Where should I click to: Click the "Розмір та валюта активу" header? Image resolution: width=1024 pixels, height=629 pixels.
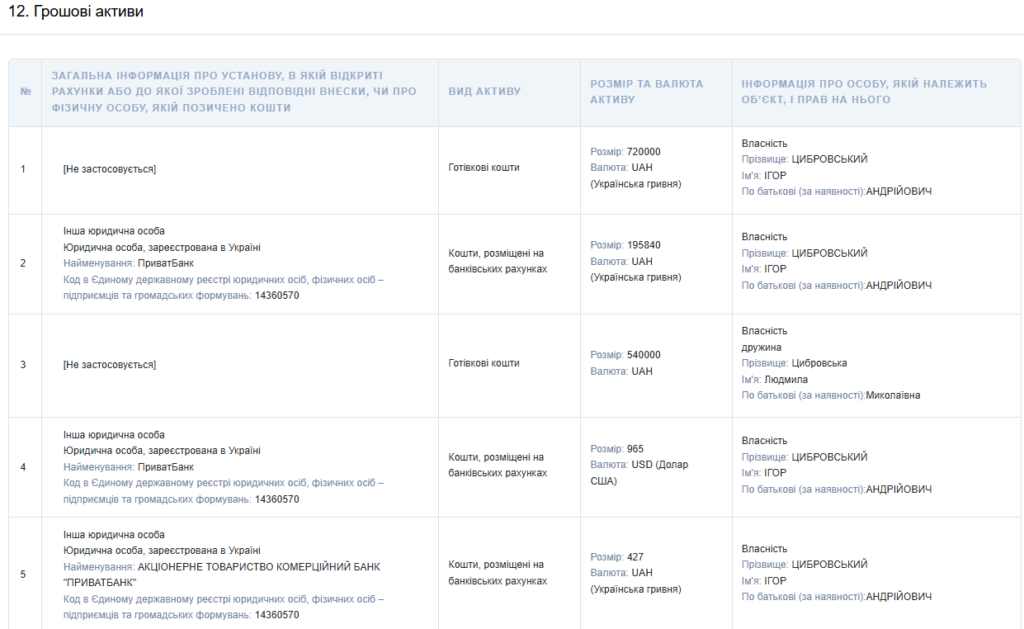[647, 92]
